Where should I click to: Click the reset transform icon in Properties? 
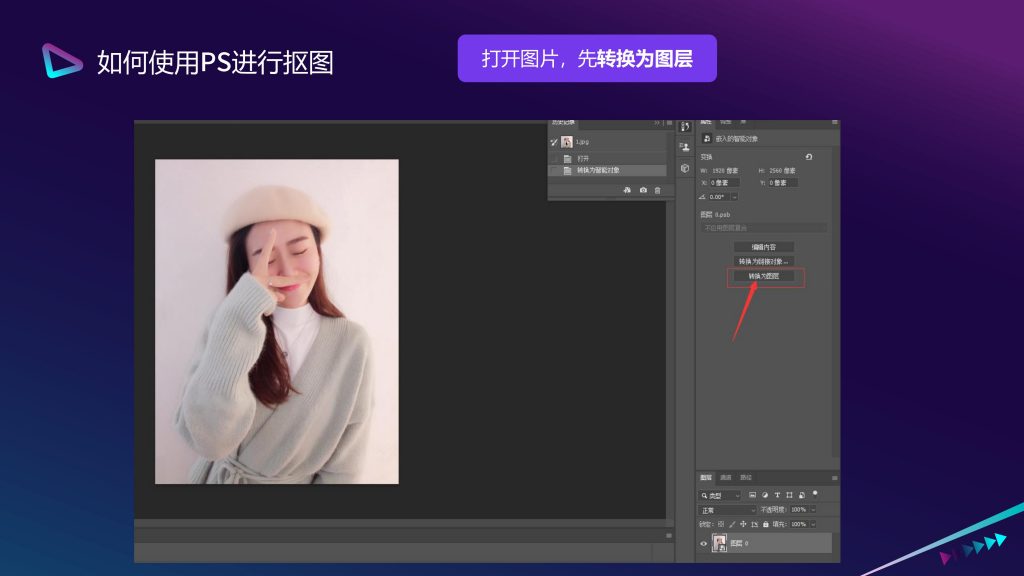(x=808, y=157)
